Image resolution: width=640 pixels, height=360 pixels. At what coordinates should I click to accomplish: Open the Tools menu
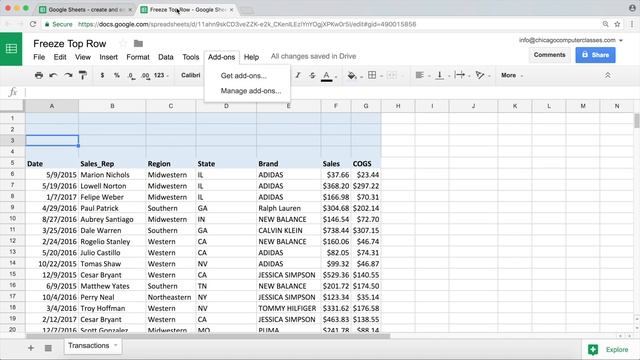coord(191,57)
